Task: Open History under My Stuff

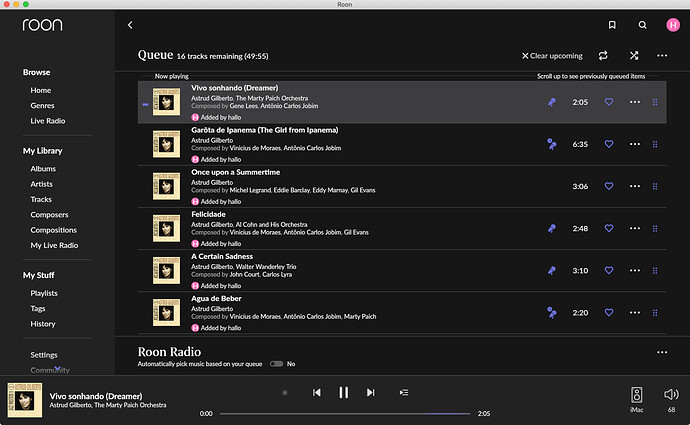Action: tap(43, 324)
